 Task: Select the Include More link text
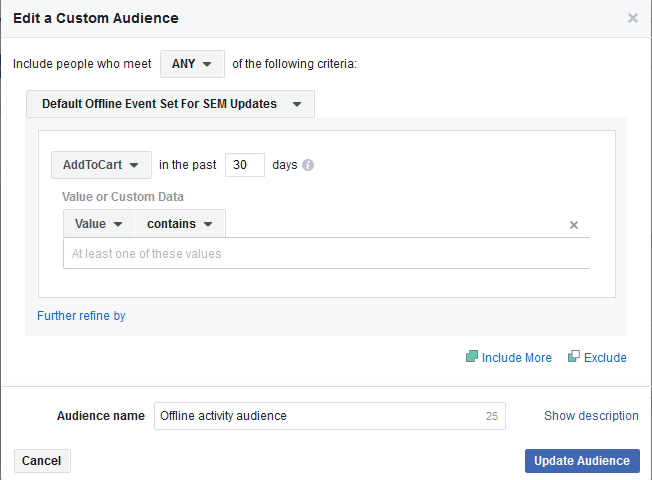[x=516, y=358]
